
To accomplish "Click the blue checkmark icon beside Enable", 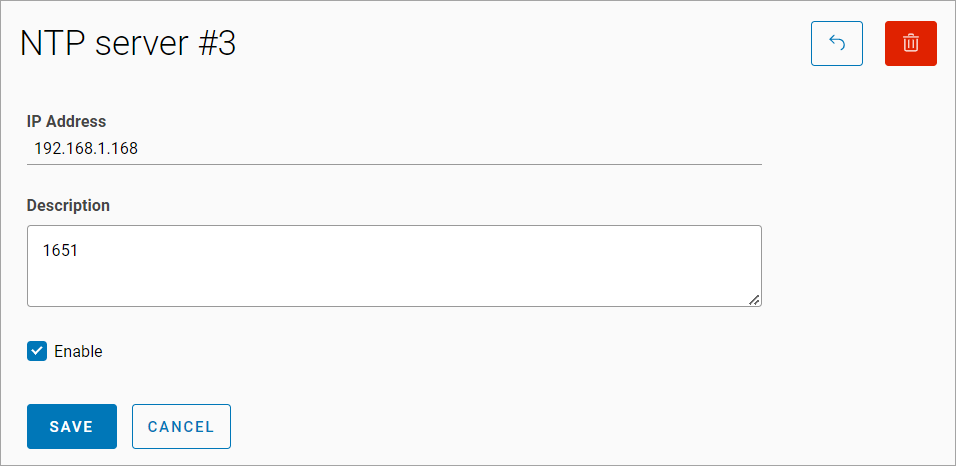I will tap(36, 351).
